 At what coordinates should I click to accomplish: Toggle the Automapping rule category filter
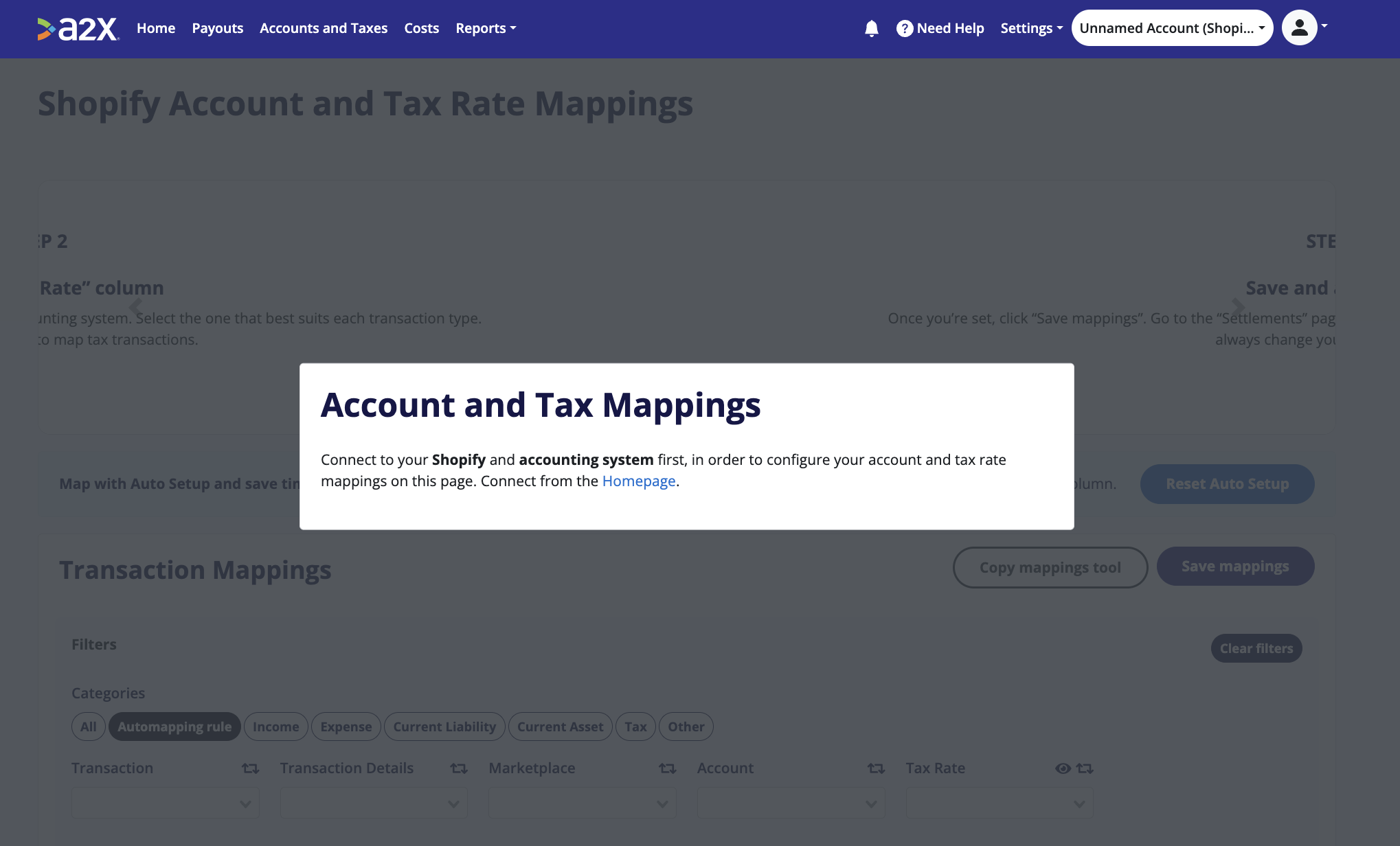click(174, 727)
